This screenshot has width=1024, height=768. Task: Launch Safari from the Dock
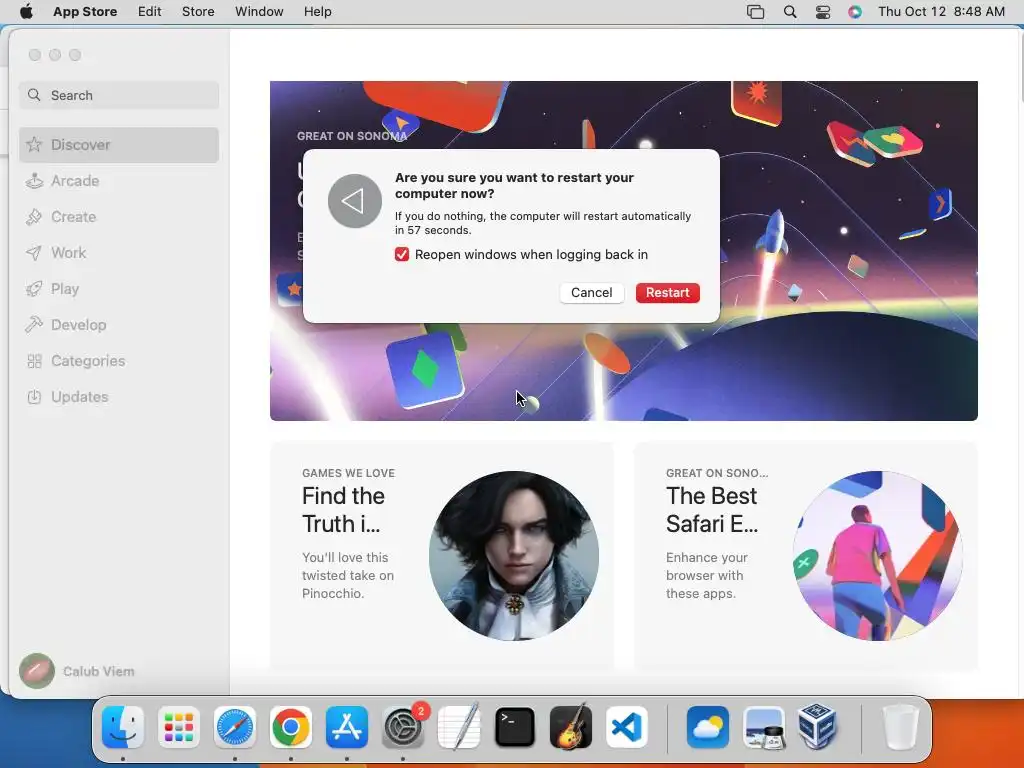[x=234, y=727]
